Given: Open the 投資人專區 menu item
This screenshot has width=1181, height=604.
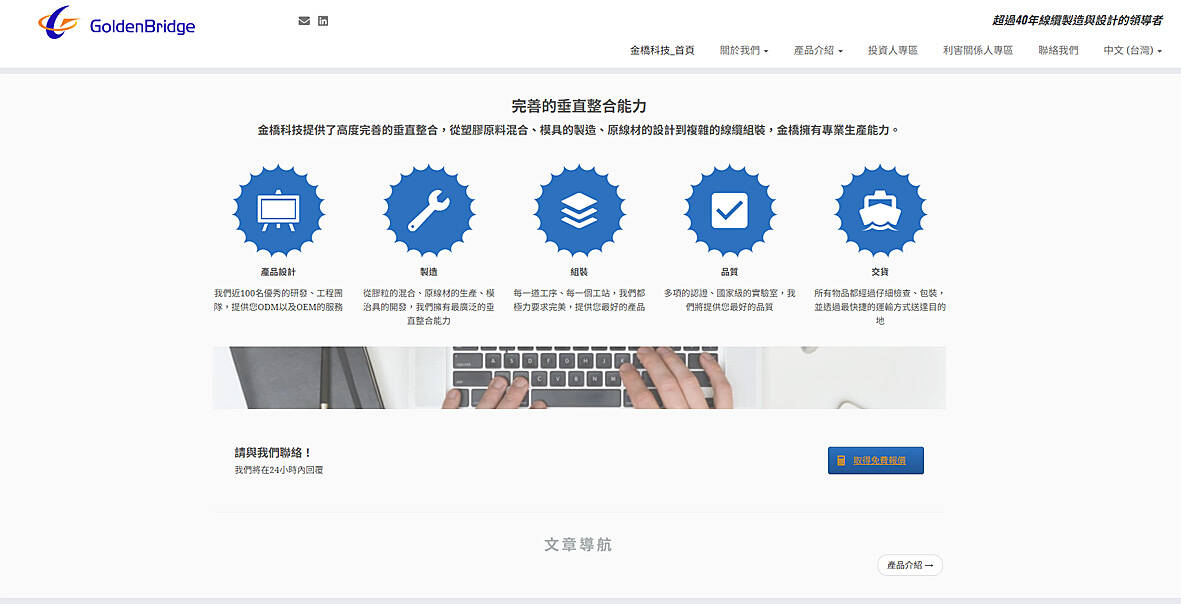Looking at the screenshot, I should [892, 50].
